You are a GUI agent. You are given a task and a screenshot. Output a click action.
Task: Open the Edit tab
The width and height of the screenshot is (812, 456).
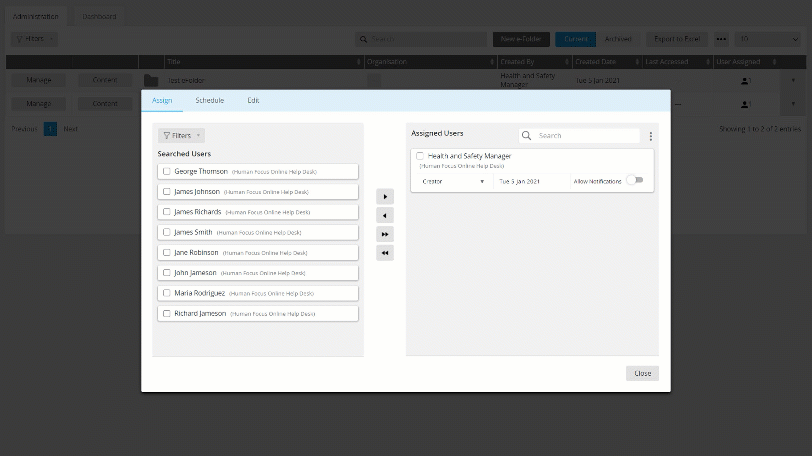tap(253, 101)
